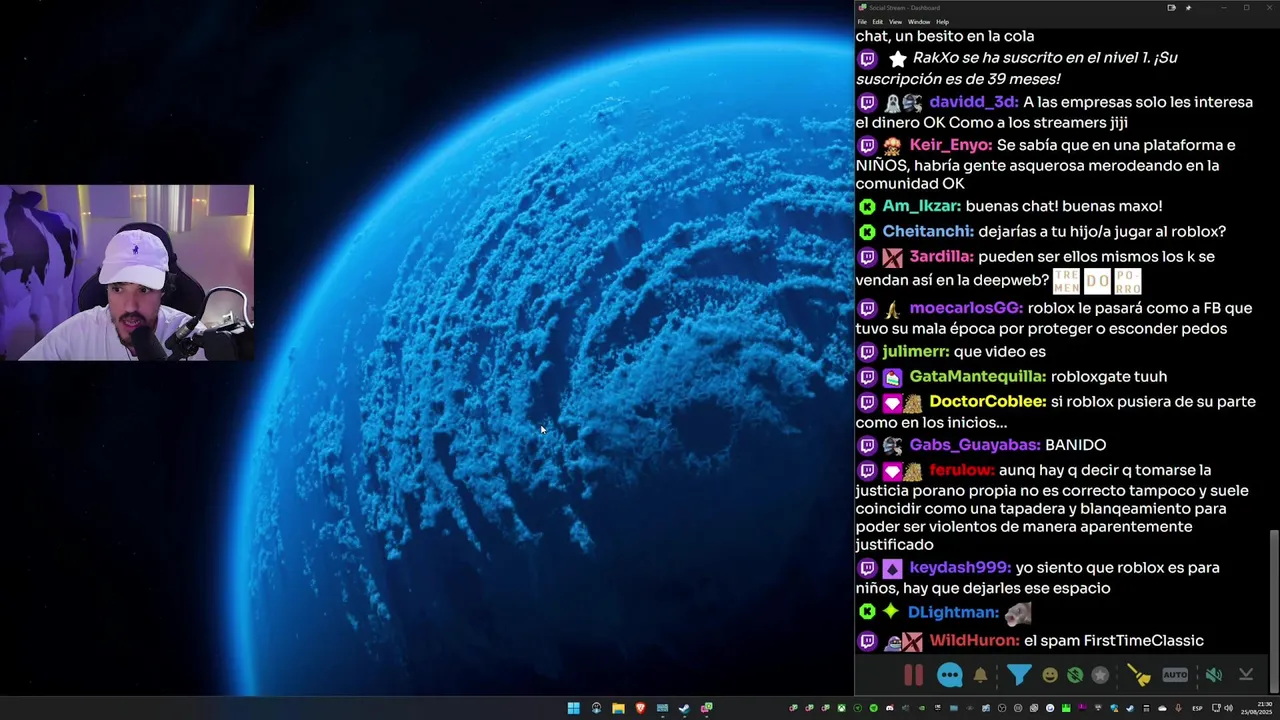Click the blue chat bubble icon
Image resolution: width=1280 pixels, height=720 pixels.
pyautogui.click(x=949, y=675)
